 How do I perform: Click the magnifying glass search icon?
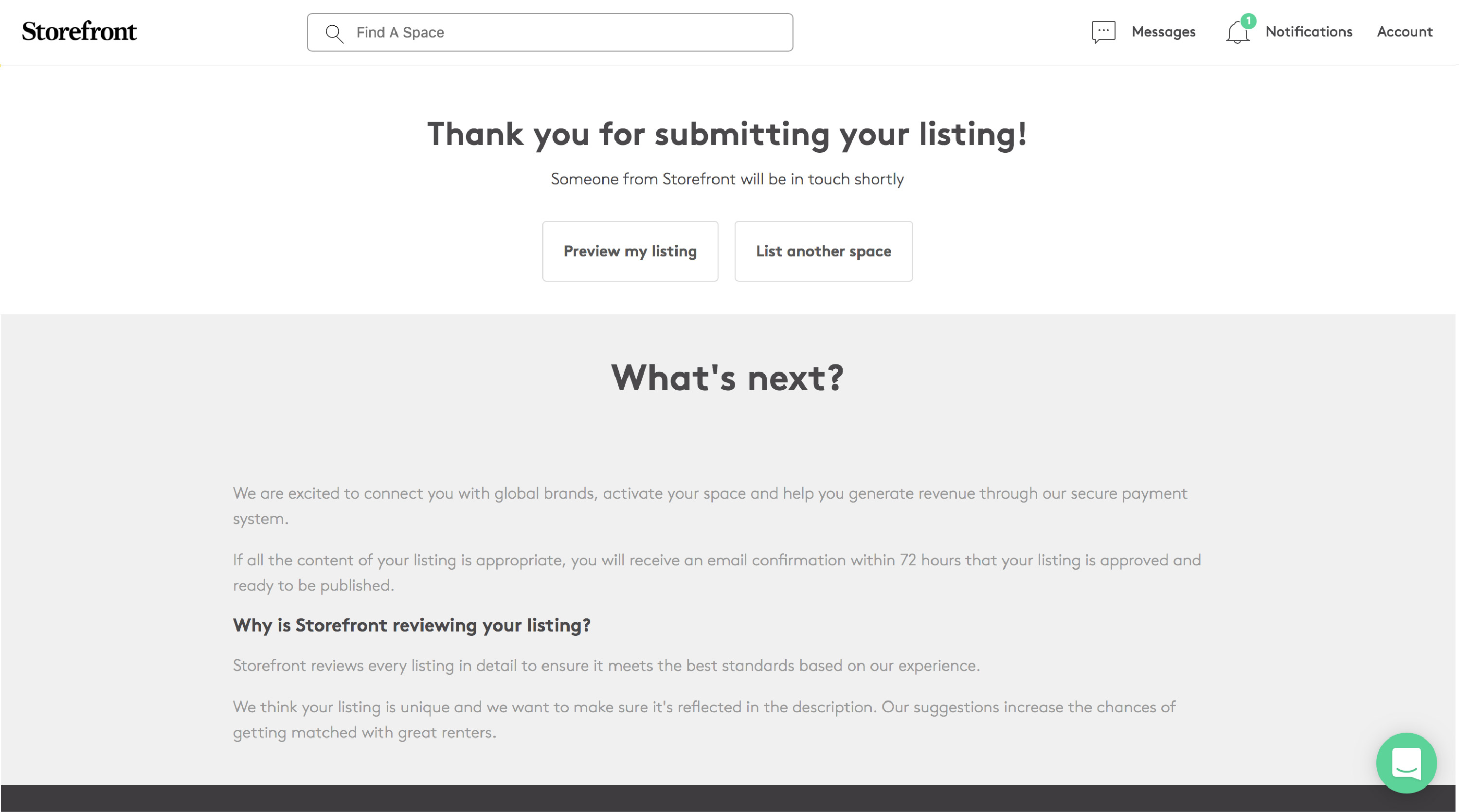tap(334, 33)
